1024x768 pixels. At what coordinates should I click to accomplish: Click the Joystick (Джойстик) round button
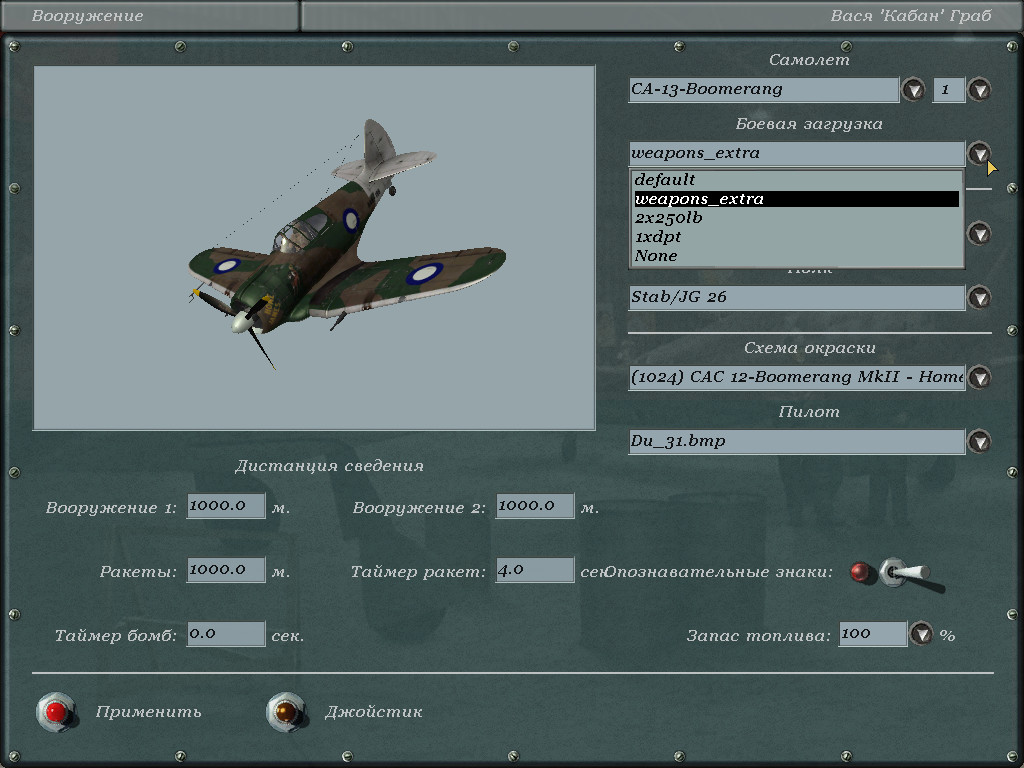(286, 712)
